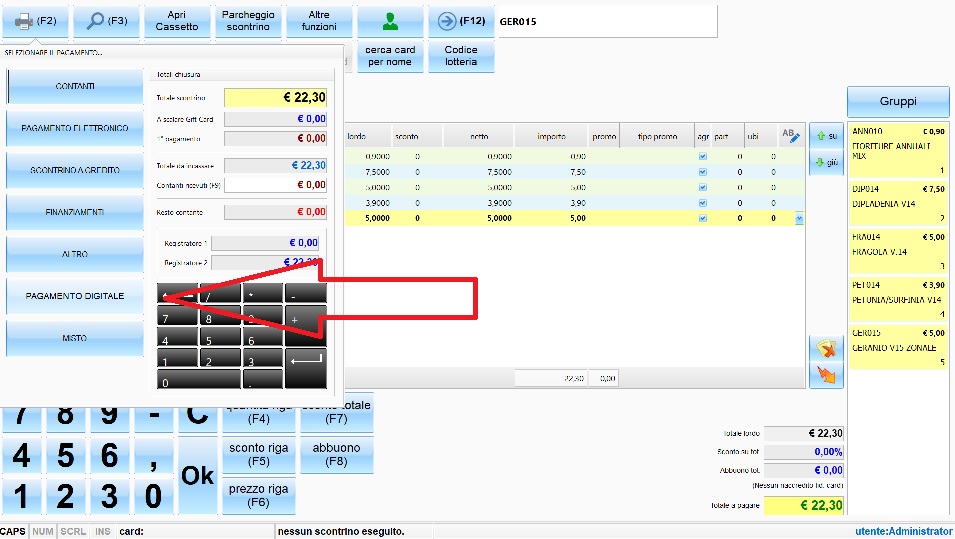
Task: Toggle 'agr' checkbox in the 3,90 row
Action: (703, 203)
